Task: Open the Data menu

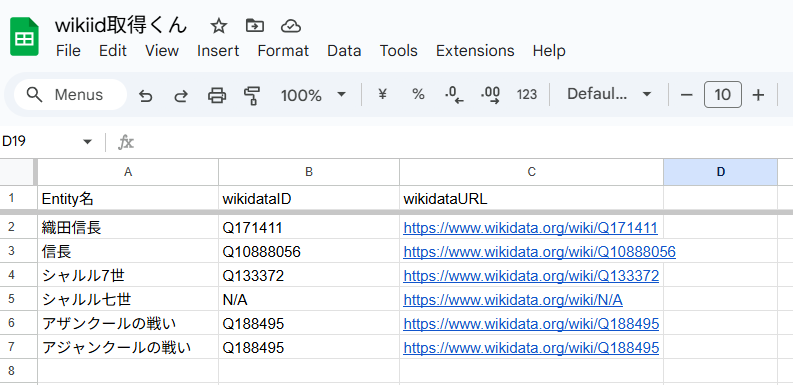Action: point(344,51)
